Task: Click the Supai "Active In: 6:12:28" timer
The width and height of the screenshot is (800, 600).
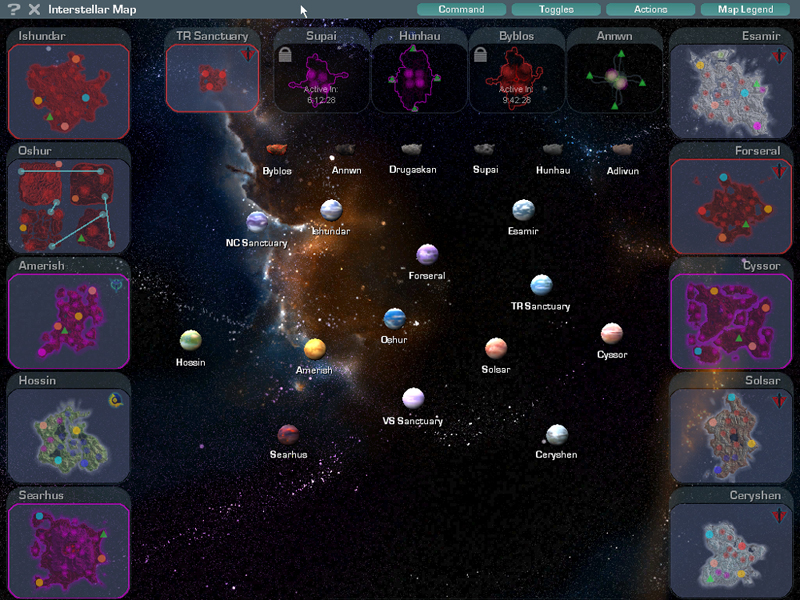Action: 321,95
